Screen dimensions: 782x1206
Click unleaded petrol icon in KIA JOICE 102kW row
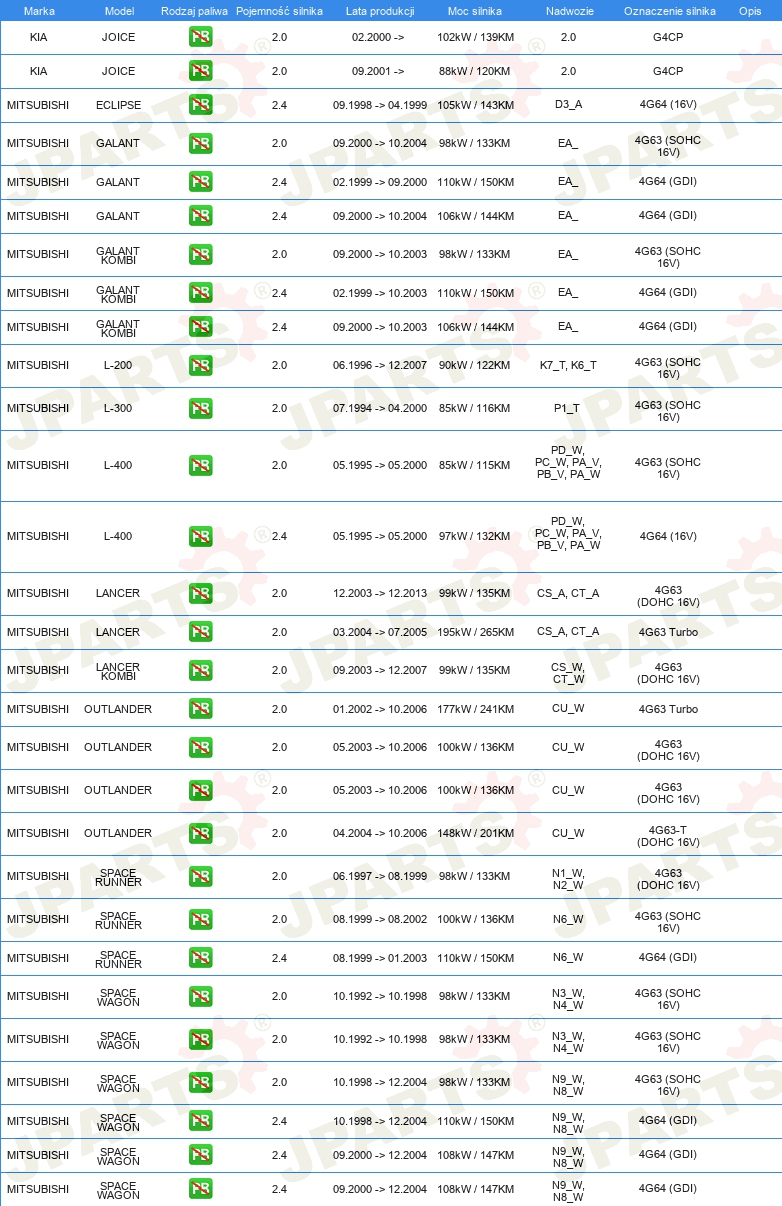click(x=200, y=38)
